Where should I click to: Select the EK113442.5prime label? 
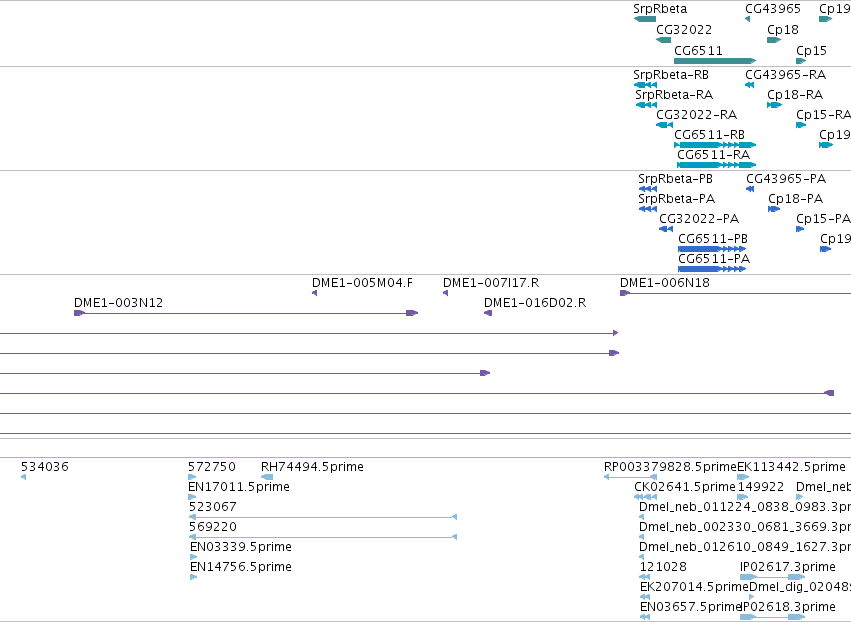coord(791,467)
